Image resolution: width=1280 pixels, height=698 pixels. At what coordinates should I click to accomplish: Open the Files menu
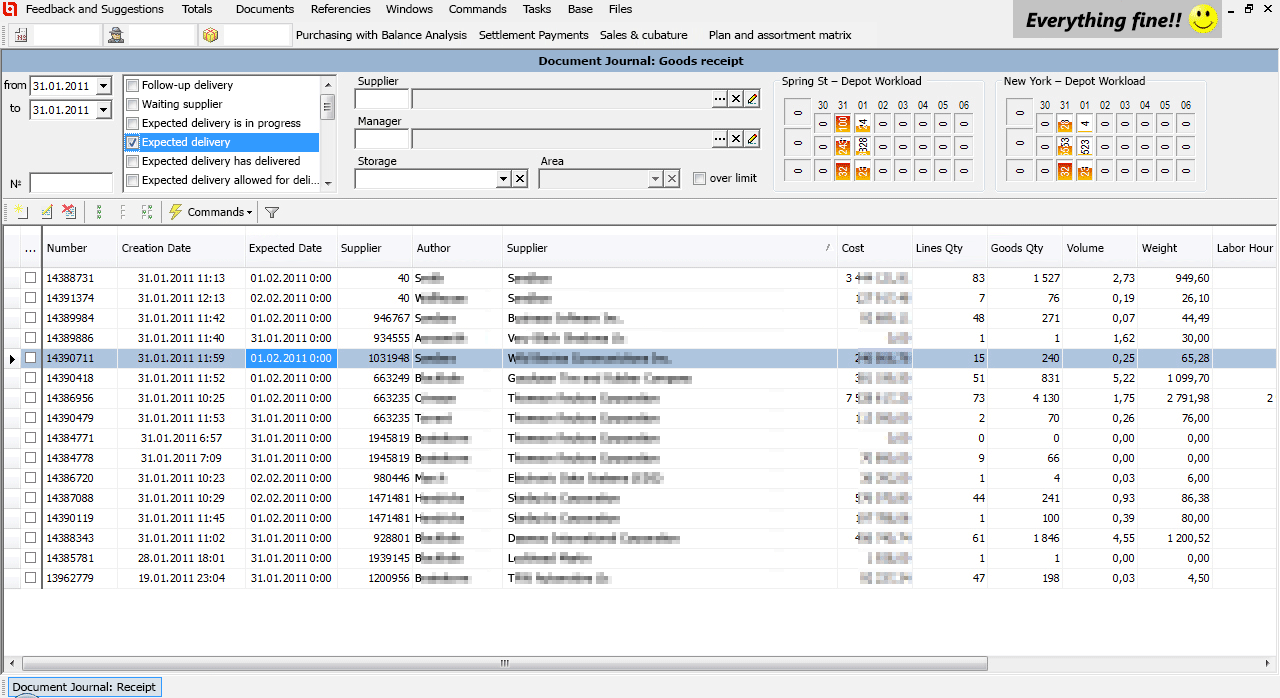[x=620, y=9]
